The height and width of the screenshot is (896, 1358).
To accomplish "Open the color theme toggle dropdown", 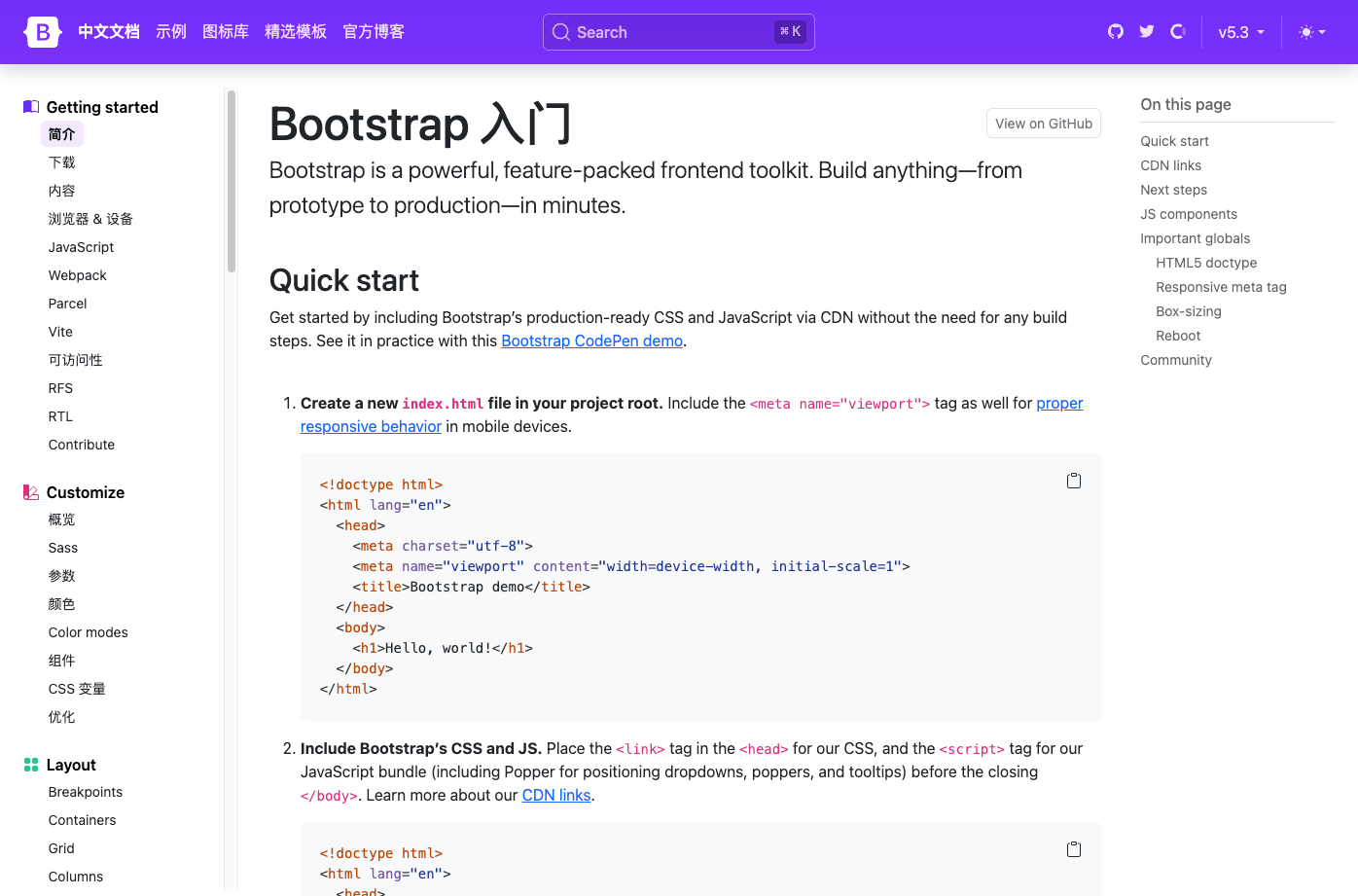I will point(1312,32).
